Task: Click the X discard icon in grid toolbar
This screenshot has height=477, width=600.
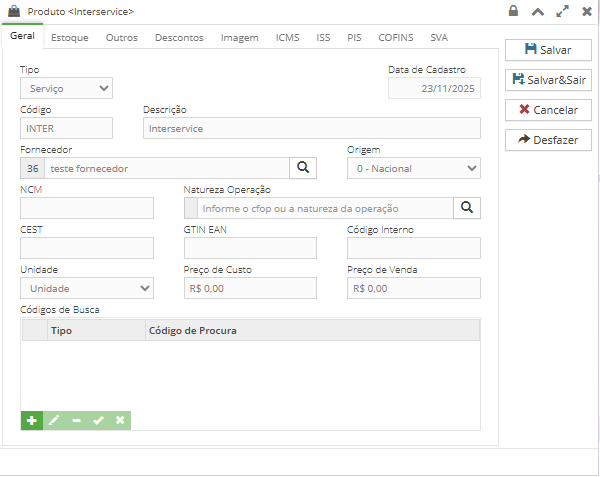Action: tap(120, 421)
